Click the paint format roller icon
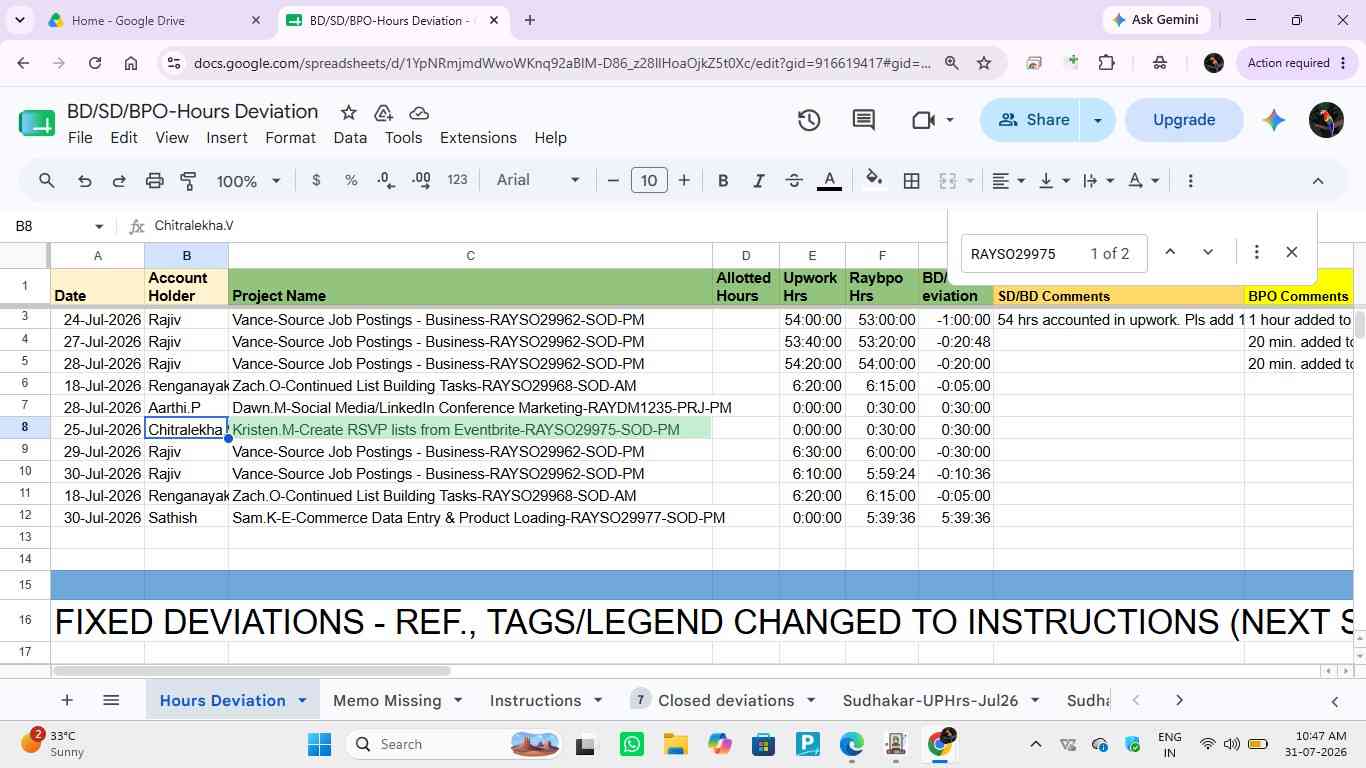The image size is (1366, 768). (188, 181)
